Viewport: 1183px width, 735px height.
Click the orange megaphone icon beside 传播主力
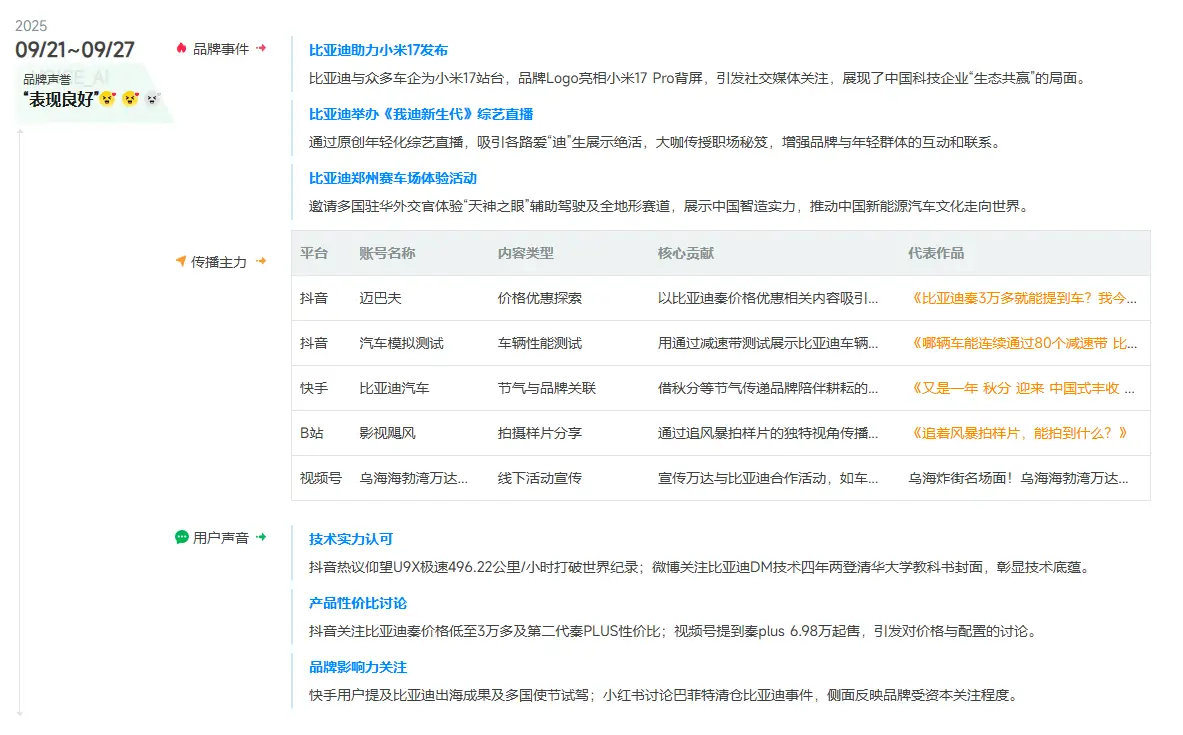[x=181, y=262]
